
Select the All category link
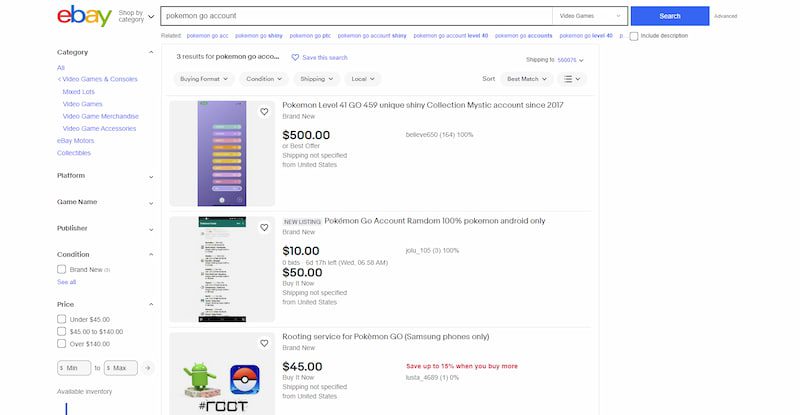pyautogui.click(x=61, y=68)
